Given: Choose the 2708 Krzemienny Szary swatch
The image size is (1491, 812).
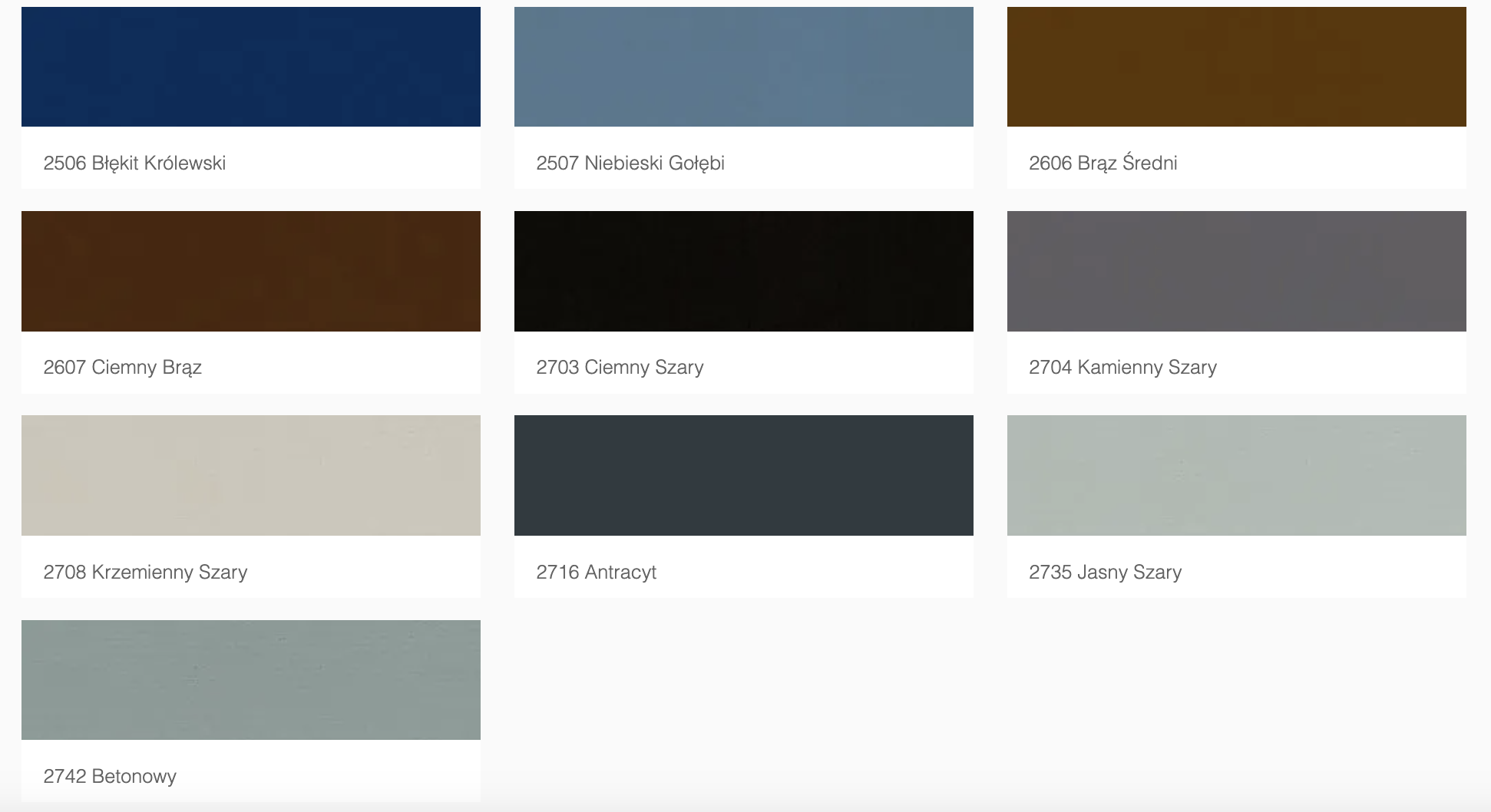Looking at the screenshot, I should pos(250,475).
